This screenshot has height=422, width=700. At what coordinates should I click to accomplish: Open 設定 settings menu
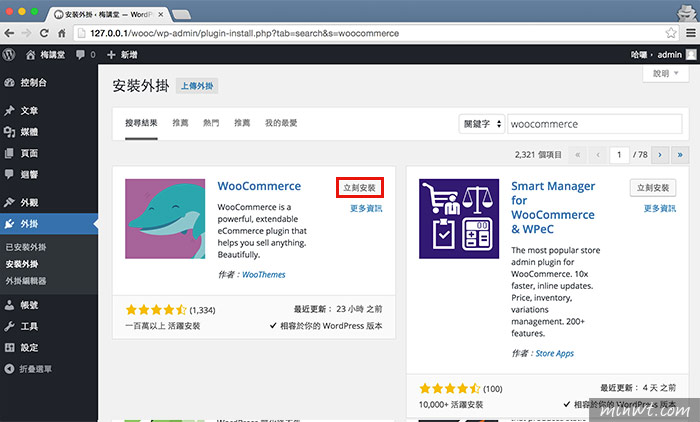pos(49,347)
